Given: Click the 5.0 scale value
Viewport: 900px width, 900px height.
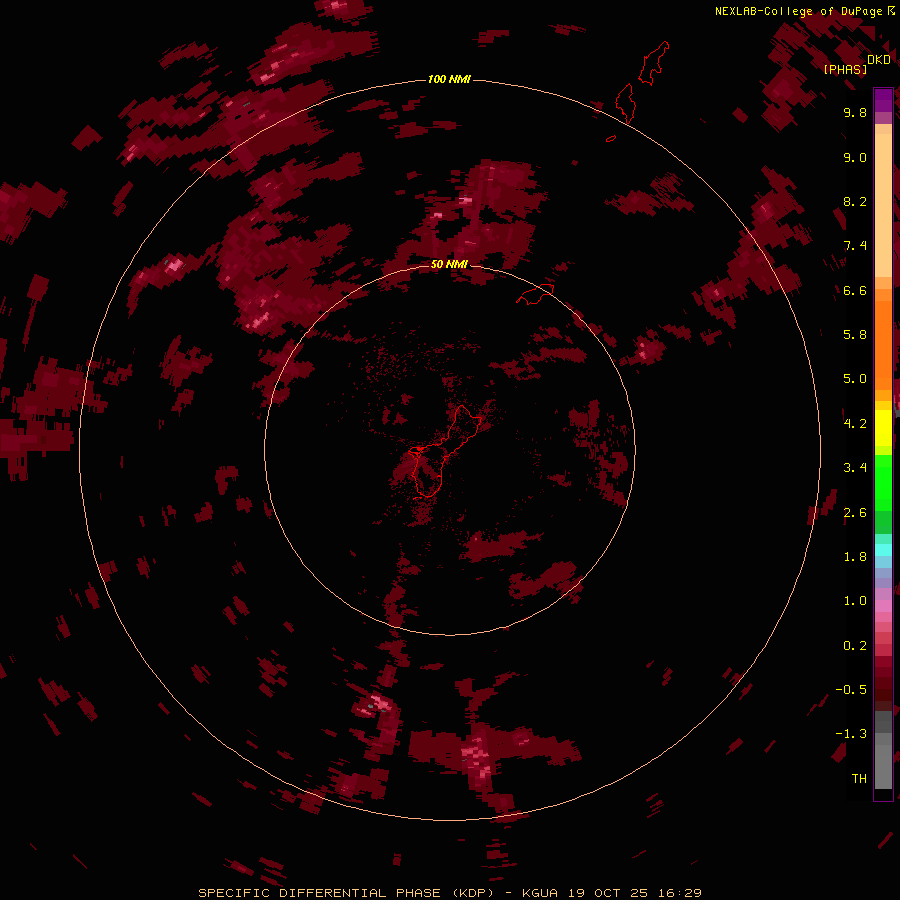Looking at the screenshot, I should [855, 379].
